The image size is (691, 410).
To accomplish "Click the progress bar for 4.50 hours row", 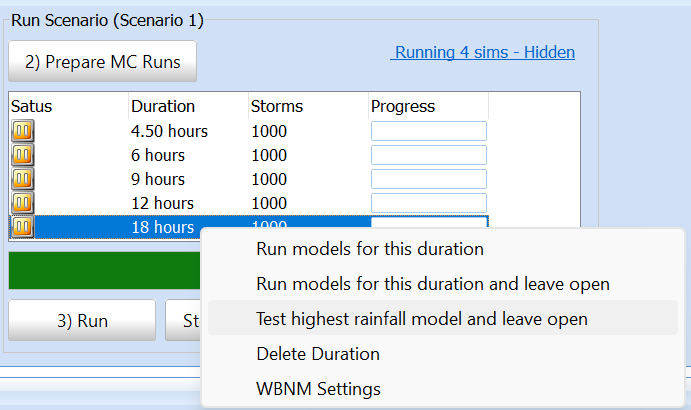I will (x=428, y=131).
